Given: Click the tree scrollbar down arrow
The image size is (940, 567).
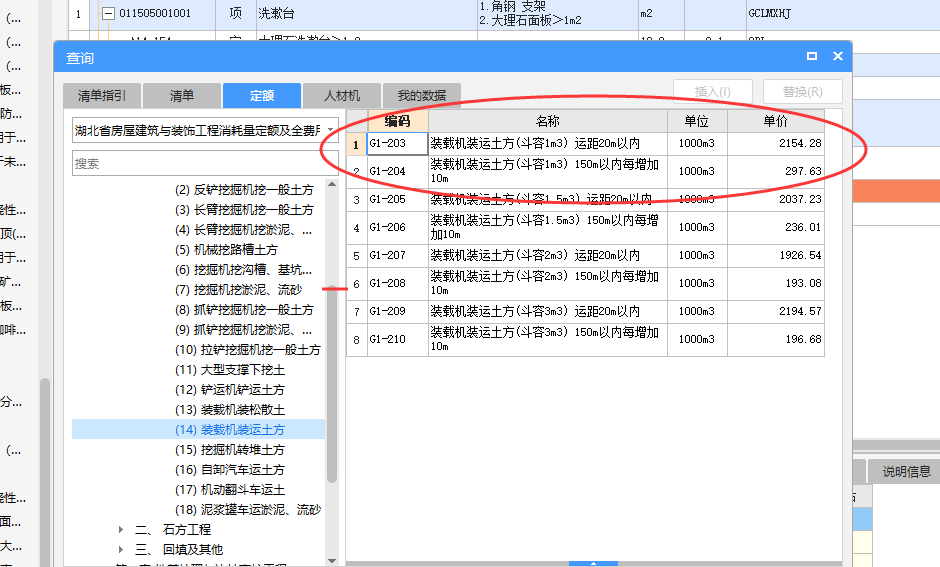Looking at the screenshot, I should coord(332,560).
